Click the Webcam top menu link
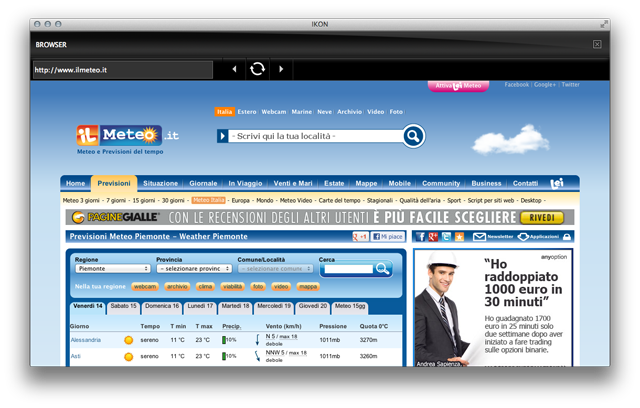The height and width of the screenshot is (408, 640). [274, 112]
